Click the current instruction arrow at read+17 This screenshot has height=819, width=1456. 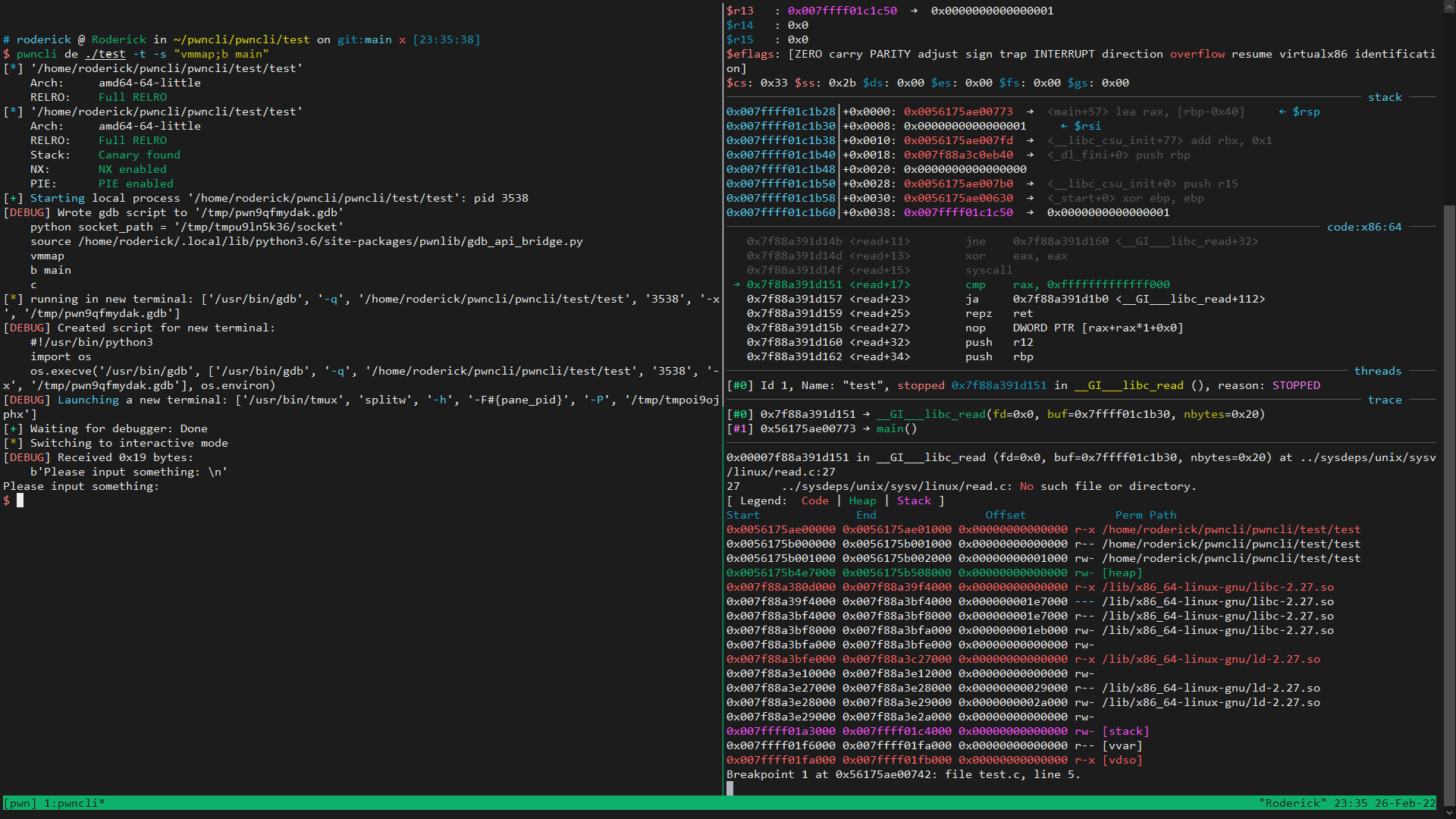pyautogui.click(x=736, y=284)
